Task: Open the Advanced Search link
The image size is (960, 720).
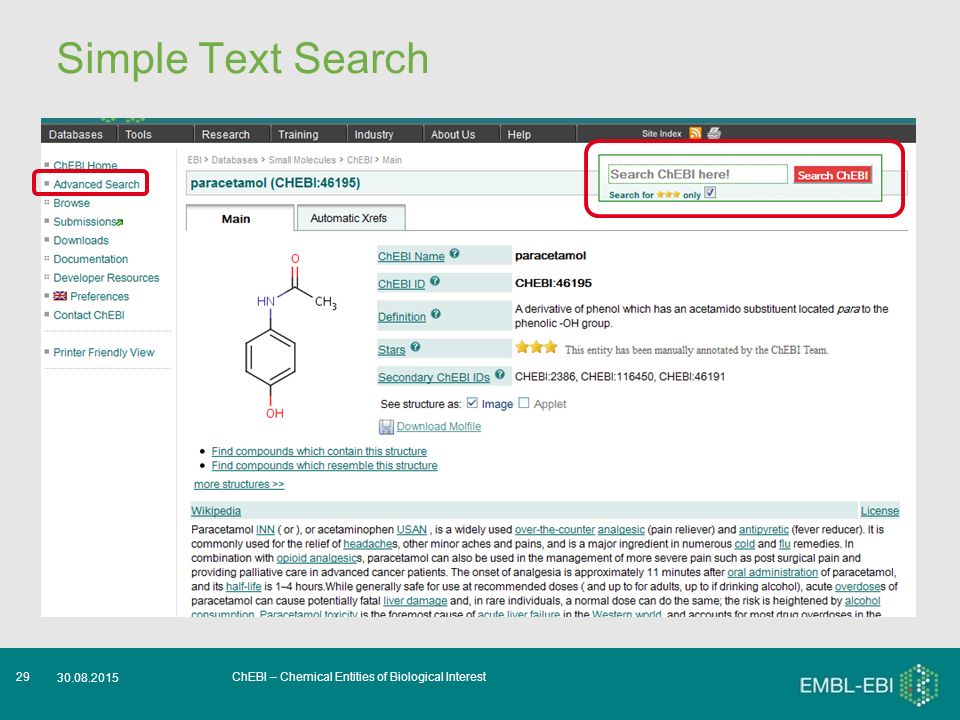Action: 96,184
